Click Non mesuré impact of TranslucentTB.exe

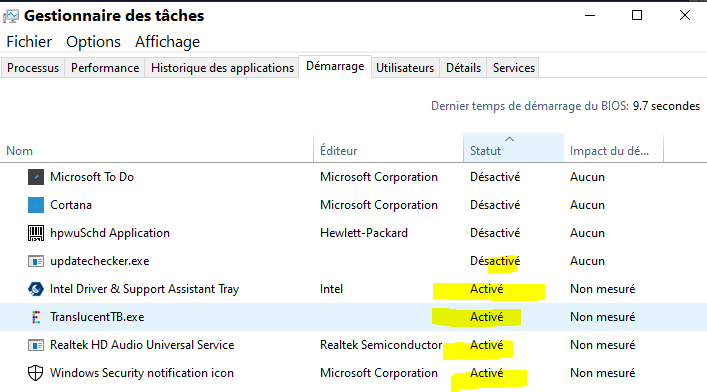[x=602, y=317]
